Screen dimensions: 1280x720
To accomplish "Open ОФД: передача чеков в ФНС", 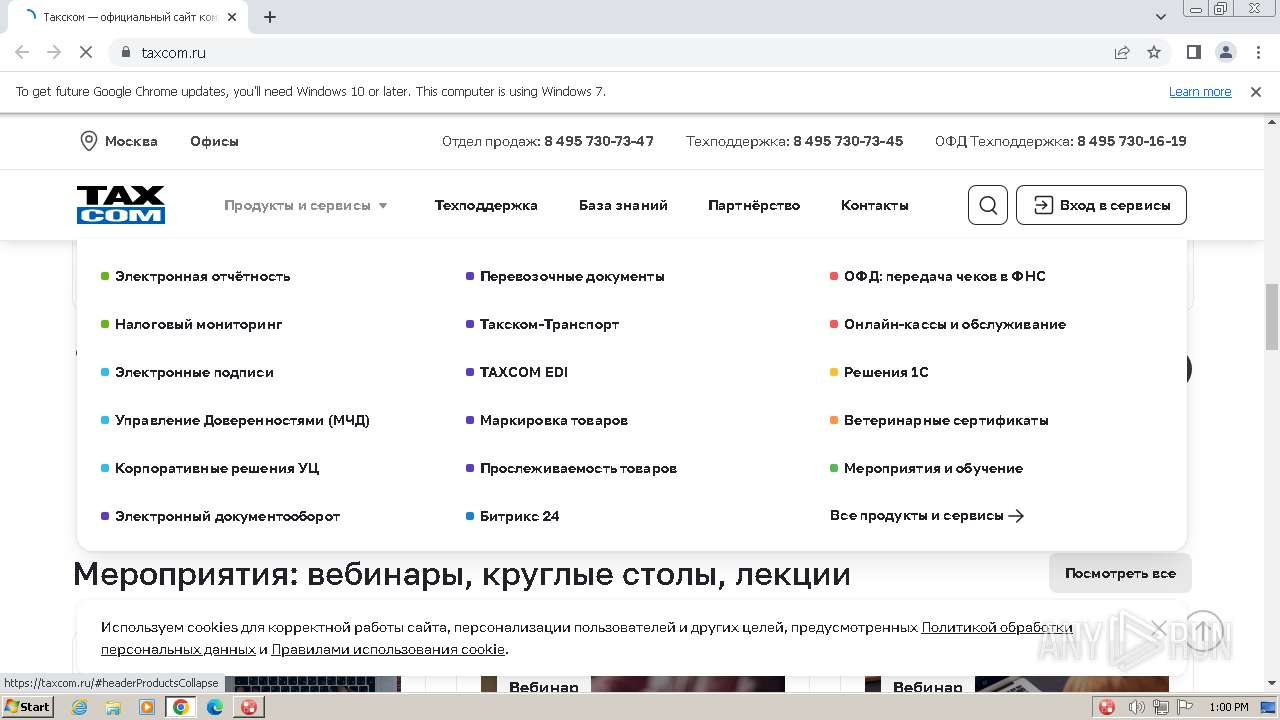I will (x=944, y=276).
